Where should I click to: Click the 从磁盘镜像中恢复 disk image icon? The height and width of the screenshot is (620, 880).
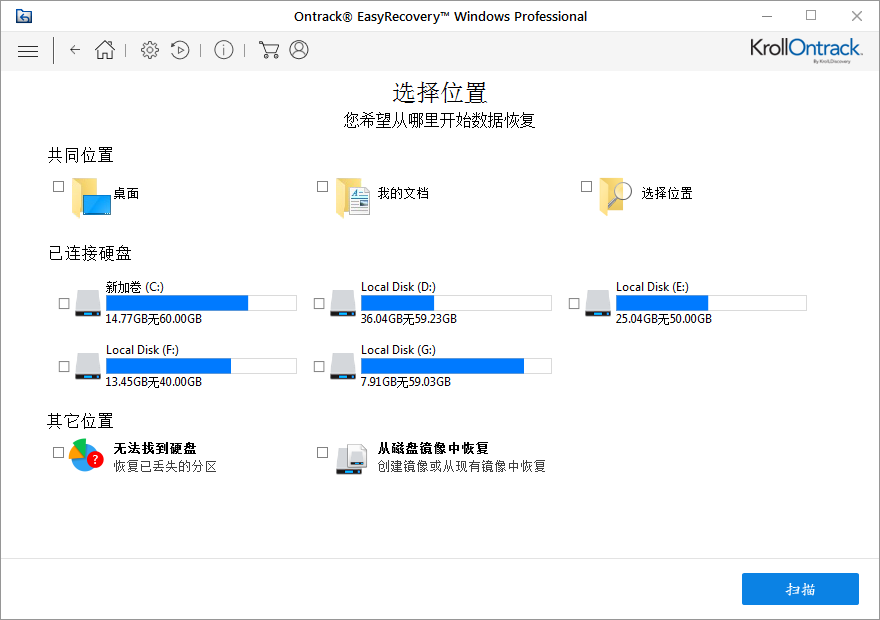351,459
